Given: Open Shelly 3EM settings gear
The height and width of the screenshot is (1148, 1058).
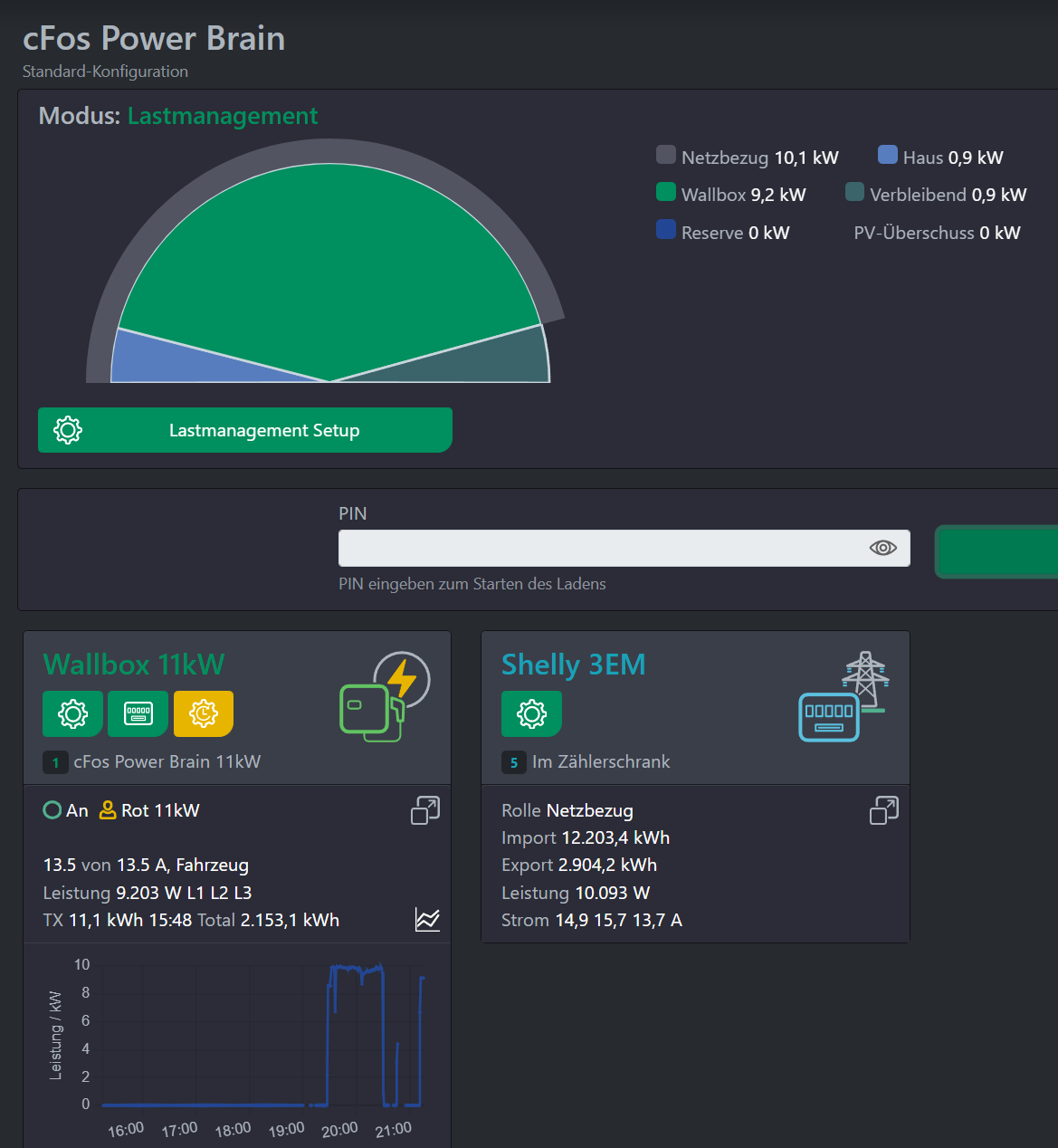Looking at the screenshot, I should [531, 713].
